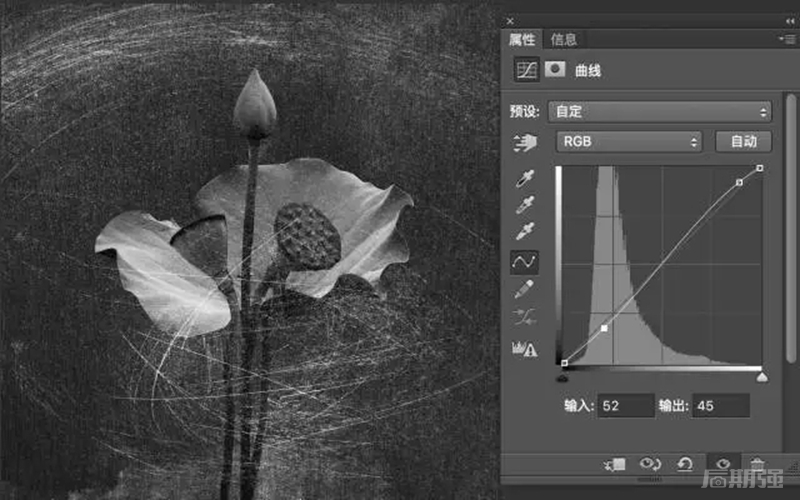The image size is (800, 500).
Task: Select the highlighted curve point in shadows
Action: coord(604,329)
